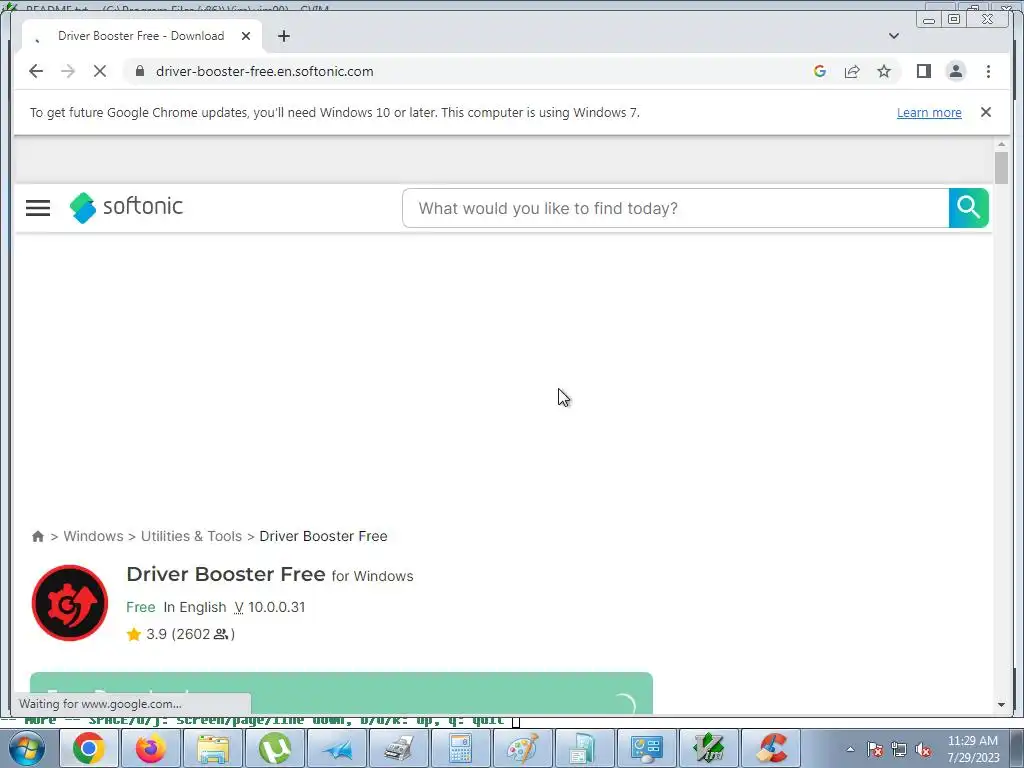Open uTorrent from the taskbar
1024x768 pixels.
275,748
